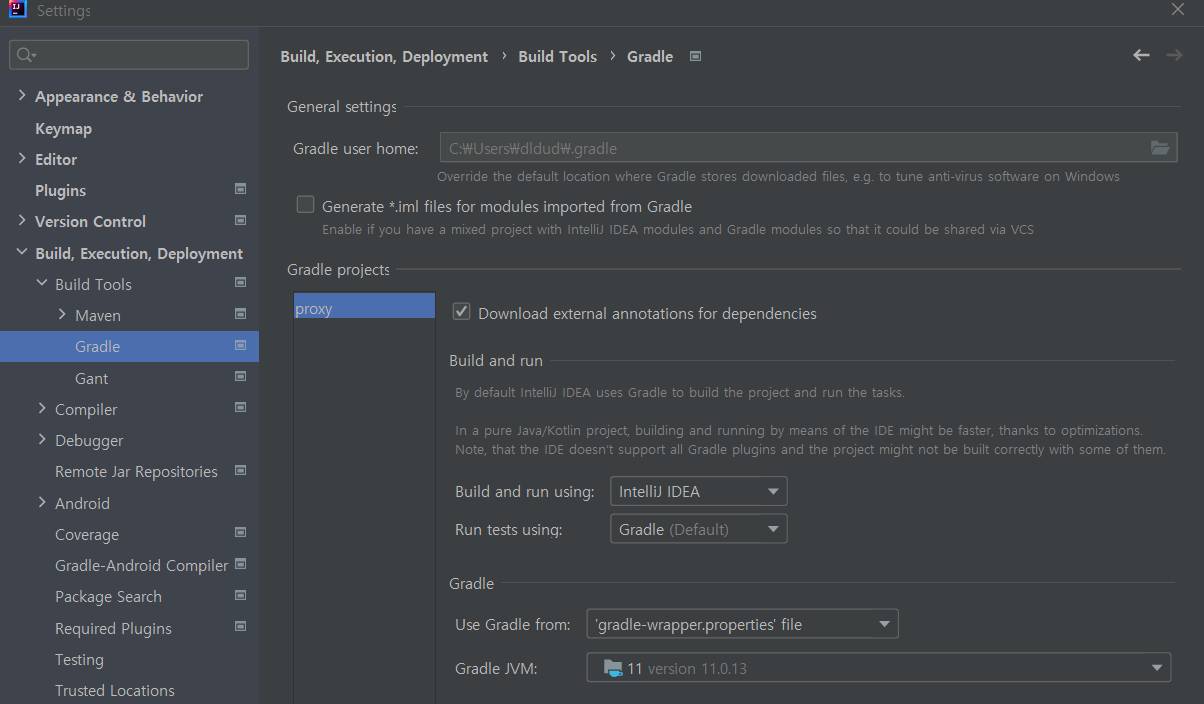Click the forward navigation arrow

(1174, 55)
